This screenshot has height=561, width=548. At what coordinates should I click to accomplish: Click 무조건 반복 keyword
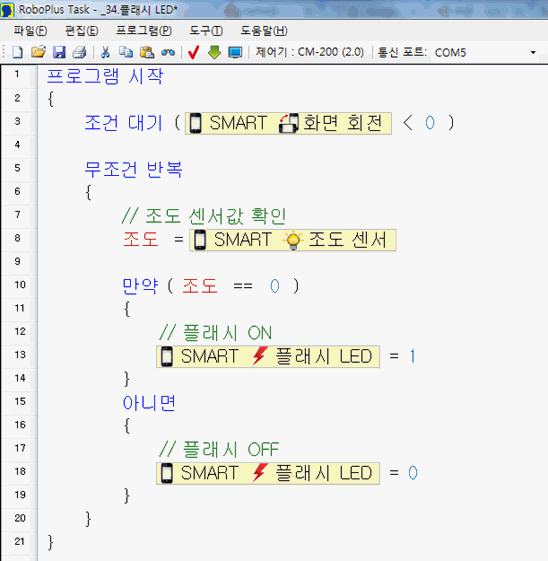[x=133, y=170]
